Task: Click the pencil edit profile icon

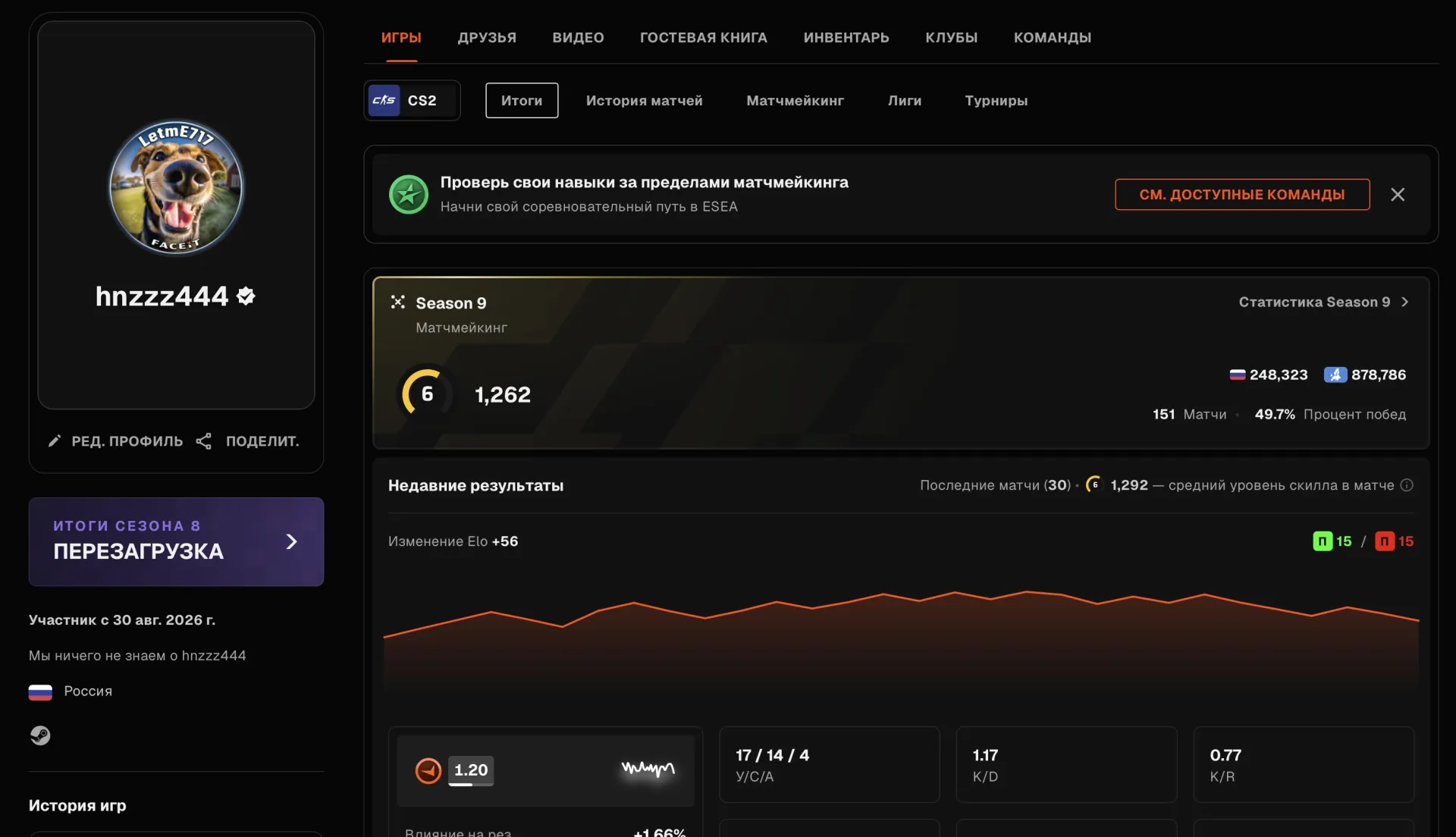Action: [x=55, y=441]
